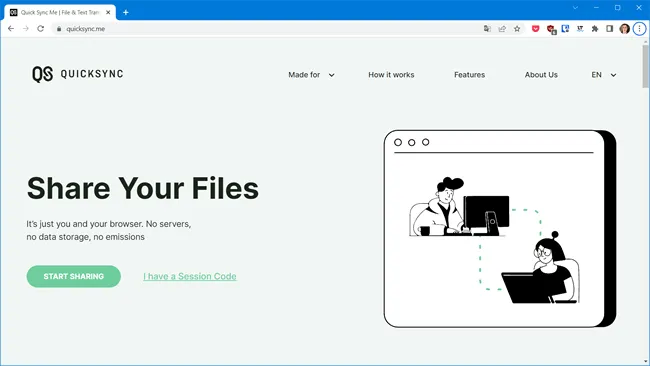
Task: Click the Share Your Files heading
Action: pos(143,188)
